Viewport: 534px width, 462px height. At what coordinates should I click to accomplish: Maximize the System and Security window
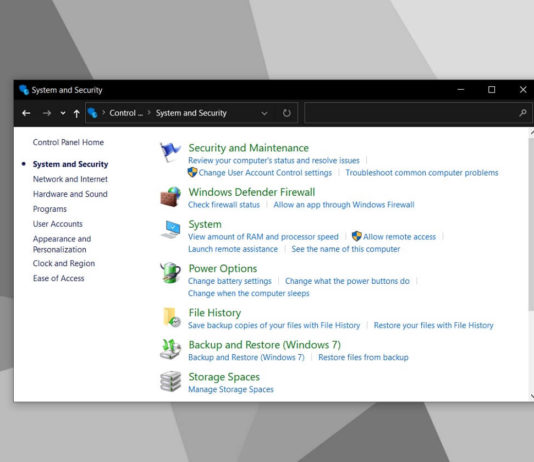click(x=491, y=90)
